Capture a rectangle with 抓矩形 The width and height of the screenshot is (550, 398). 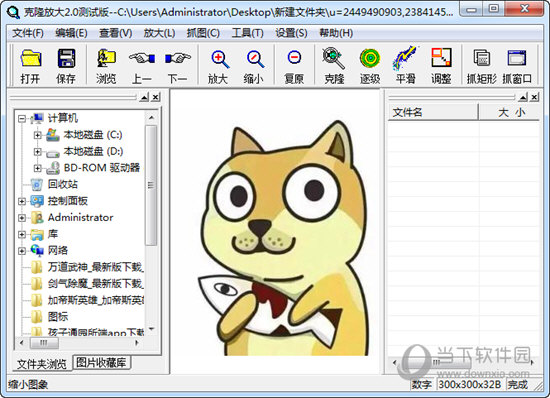coord(482,66)
